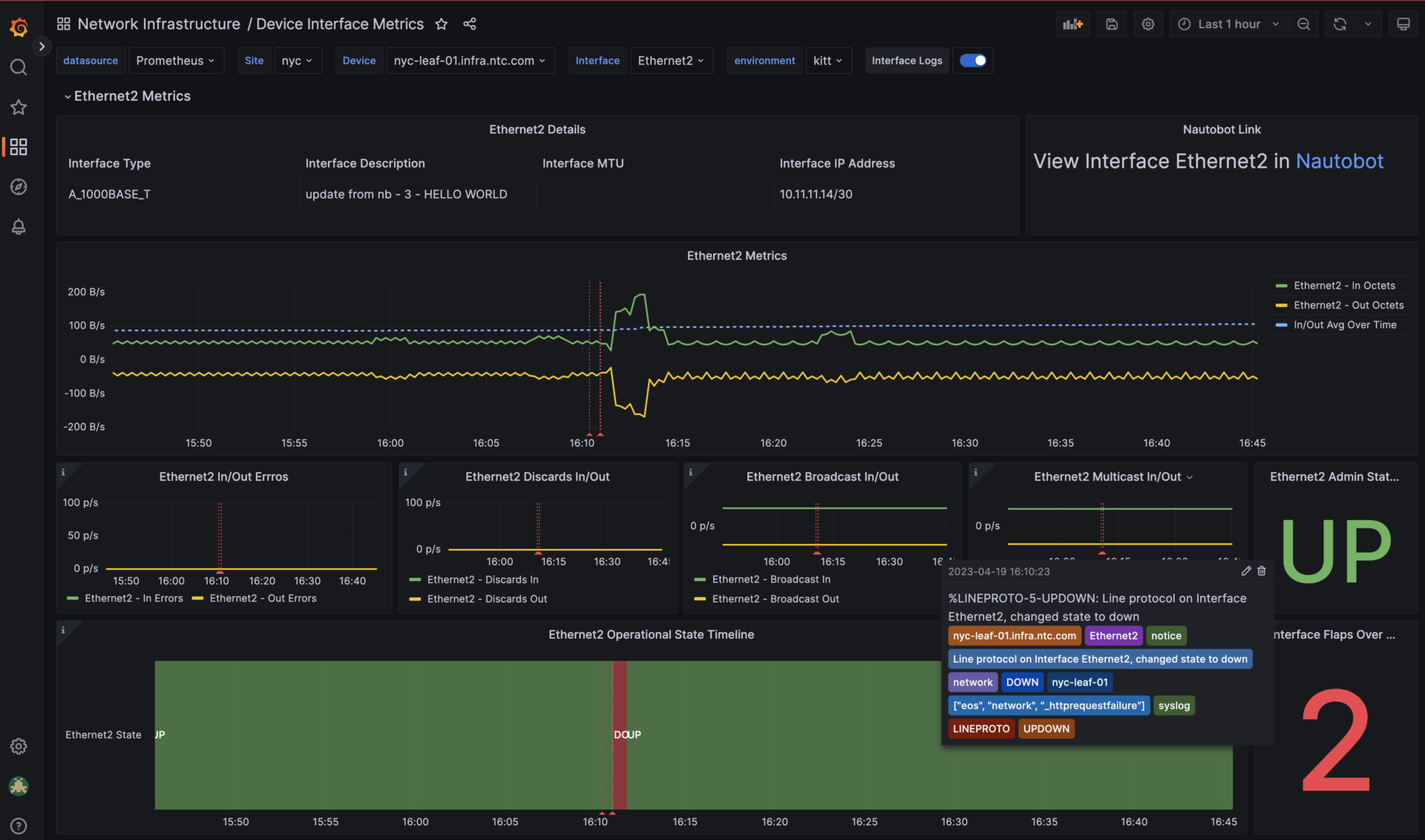Image resolution: width=1425 pixels, height=840 pixels.
Task: Save the dashboard with disk icon
Action: pyautogui.click(x=1112, y=24)
